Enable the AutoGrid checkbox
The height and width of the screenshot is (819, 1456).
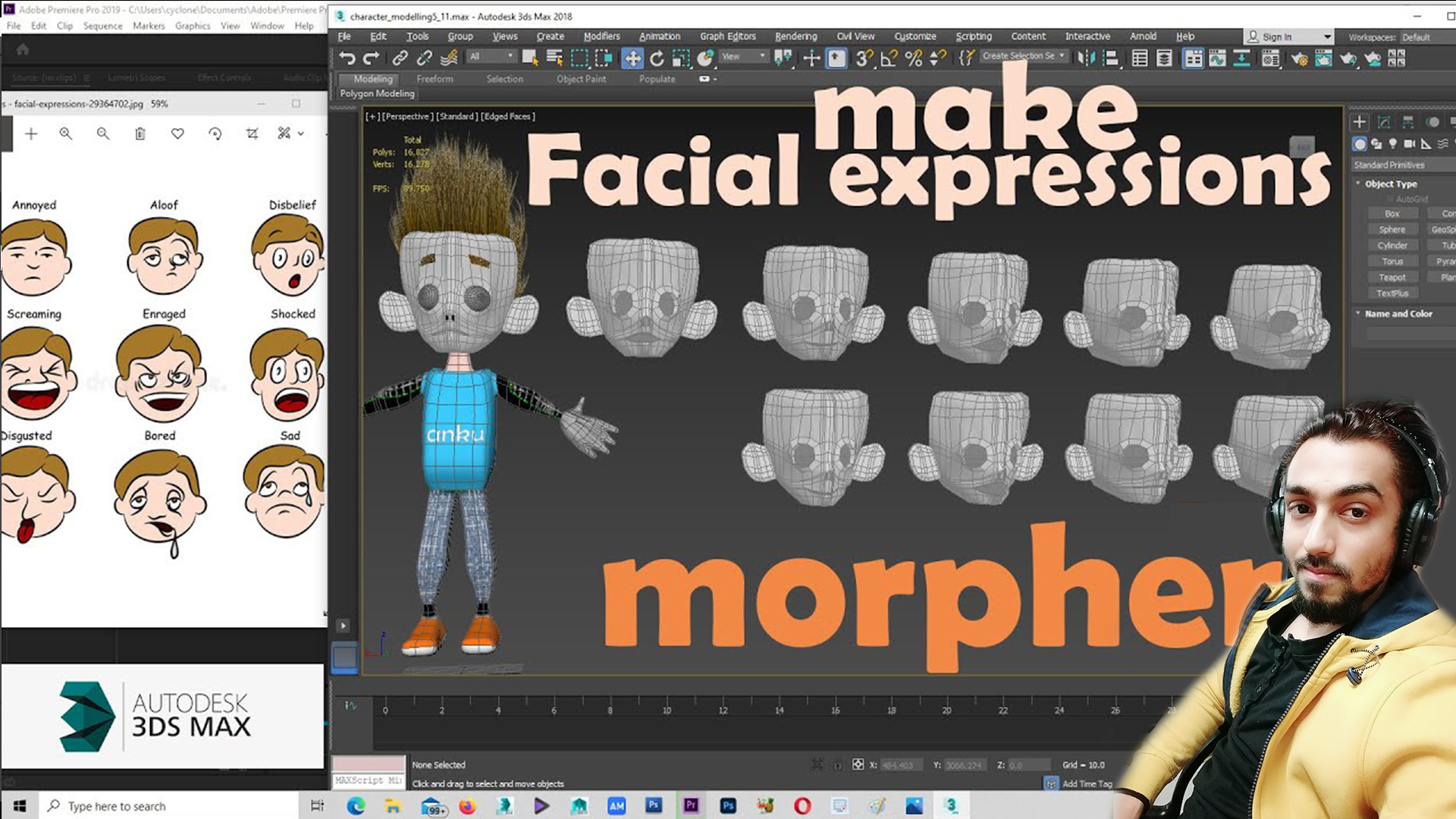pyautogui.click(x=1390, y=199)
